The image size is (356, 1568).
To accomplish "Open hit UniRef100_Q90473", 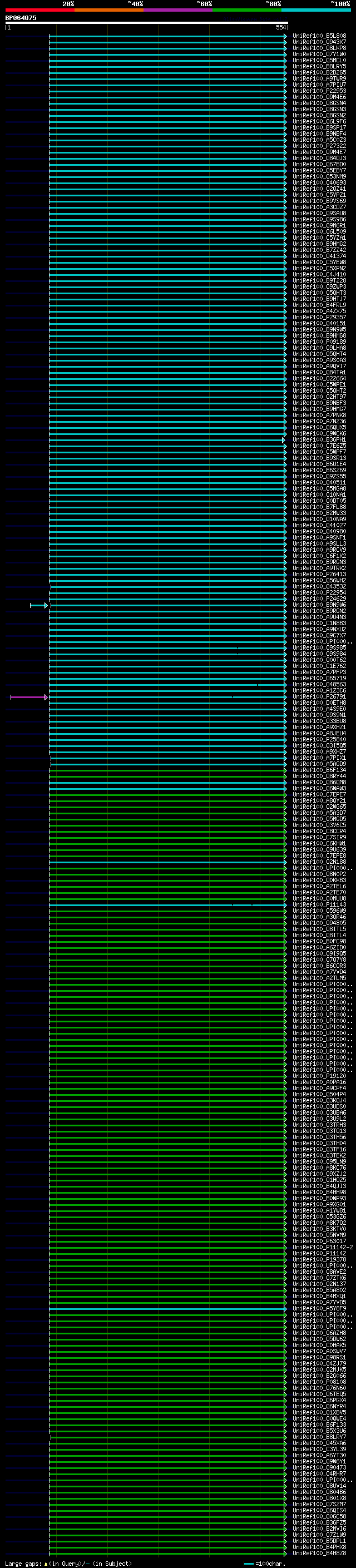I will click(319, 1467).
